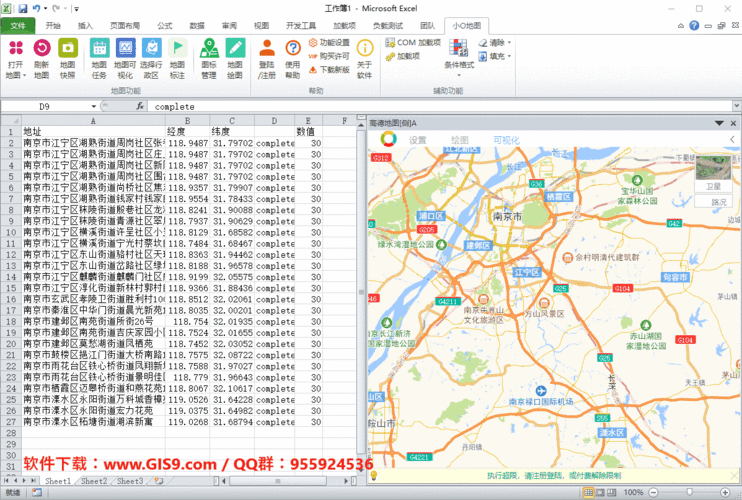Click the blue Excel help question icon
742x500 pixels.
(694, 26)
